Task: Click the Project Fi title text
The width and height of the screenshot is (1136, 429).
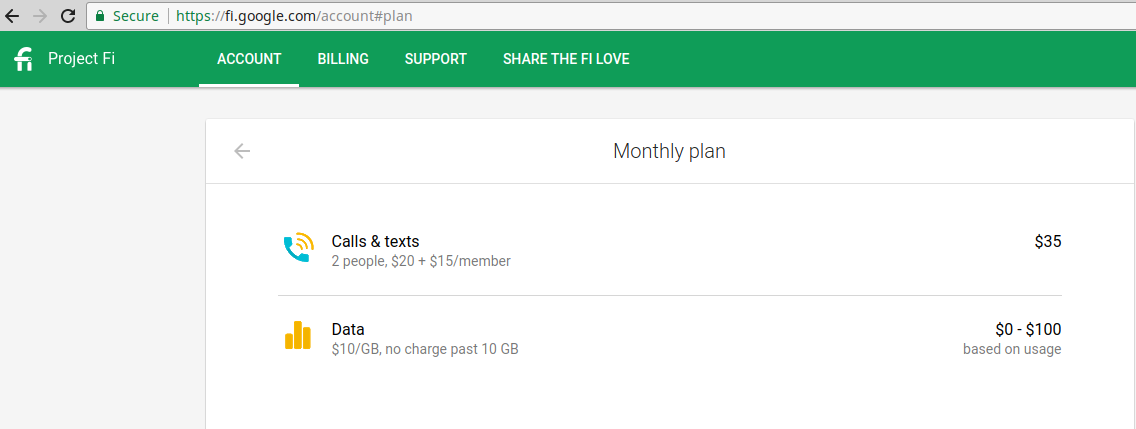Action: pos(81,59)
